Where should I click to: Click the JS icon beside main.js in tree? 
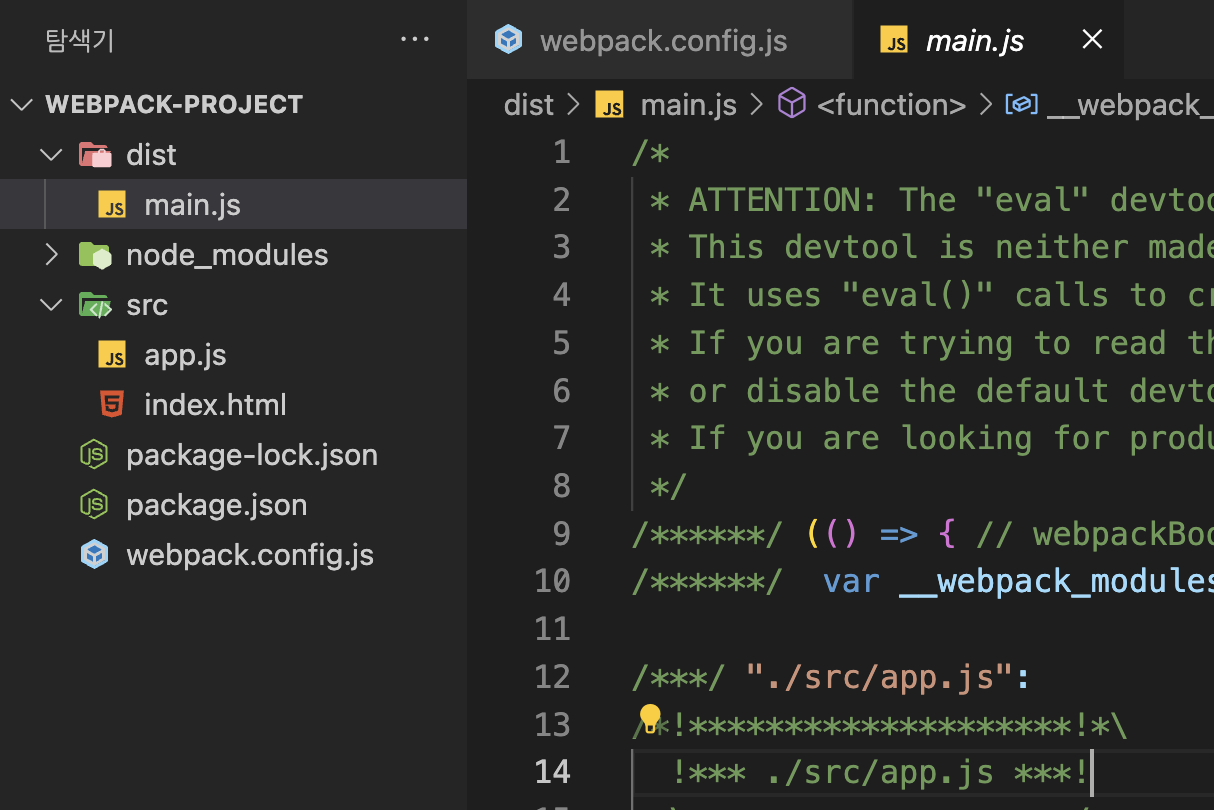(113, 205)
